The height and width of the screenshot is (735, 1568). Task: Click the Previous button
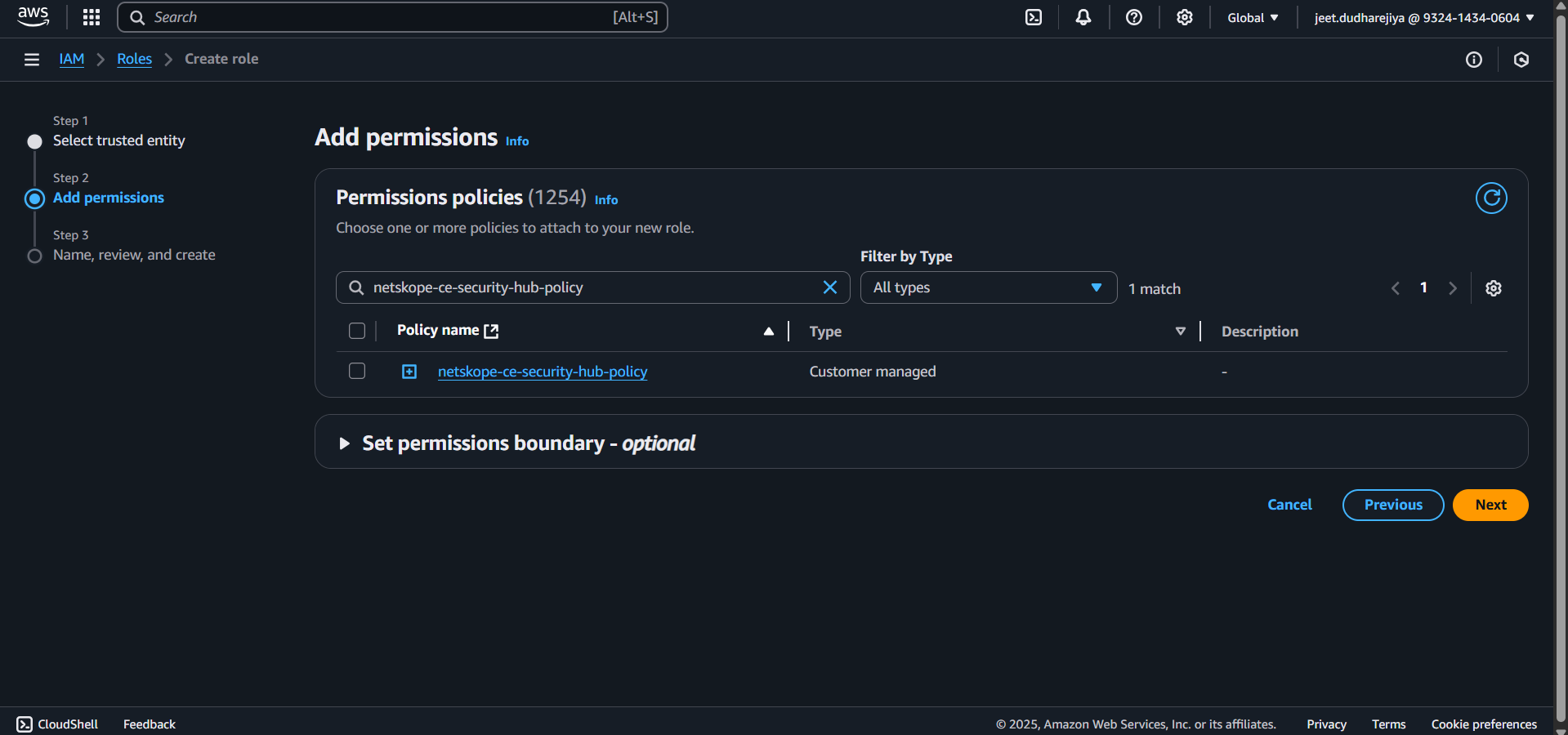tap(1393, 505)
